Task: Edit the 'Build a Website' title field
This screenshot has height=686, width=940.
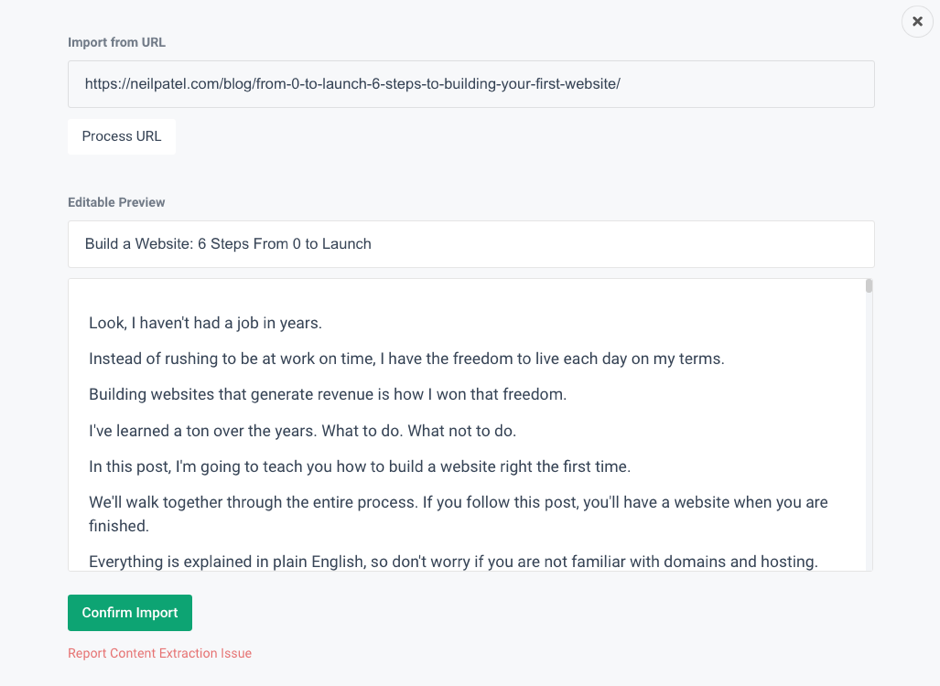Action: 471,244
